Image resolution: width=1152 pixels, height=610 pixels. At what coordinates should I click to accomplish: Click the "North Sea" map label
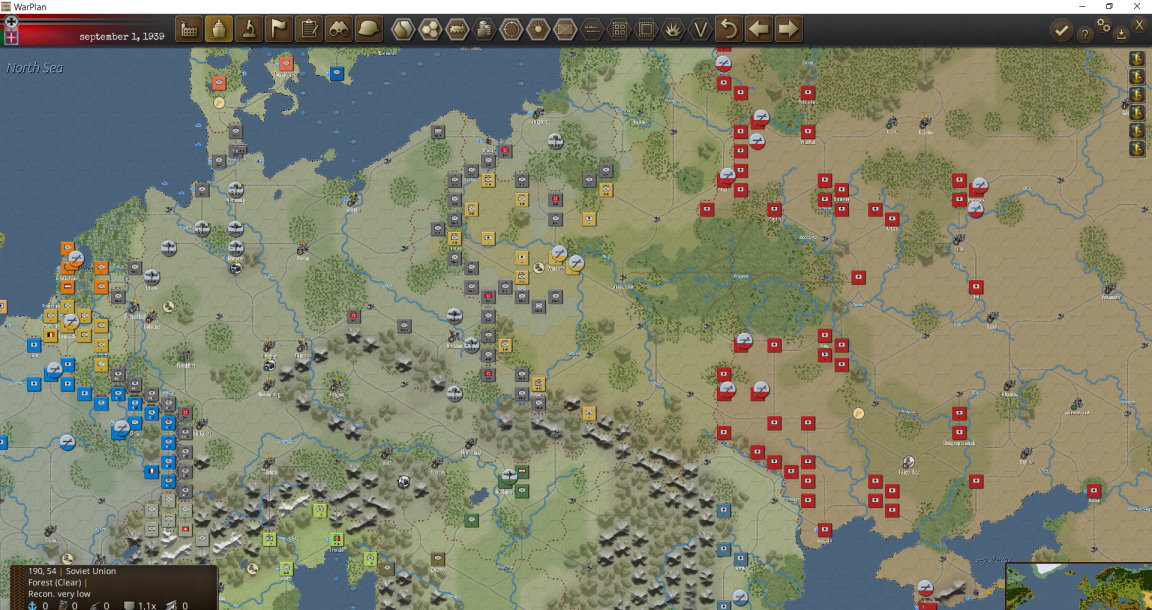tap(35, 68)
